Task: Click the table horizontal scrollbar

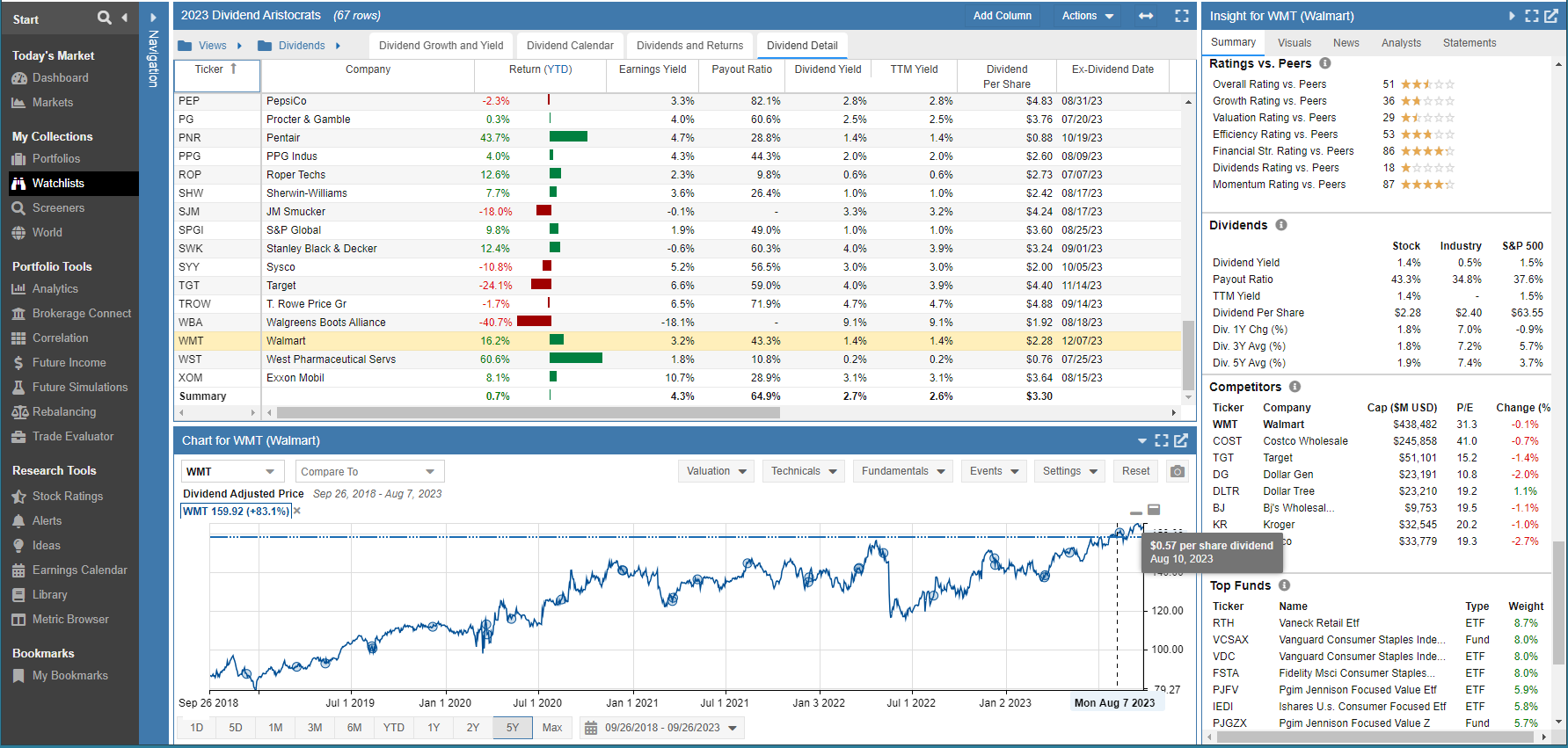Action: (529, 412)
